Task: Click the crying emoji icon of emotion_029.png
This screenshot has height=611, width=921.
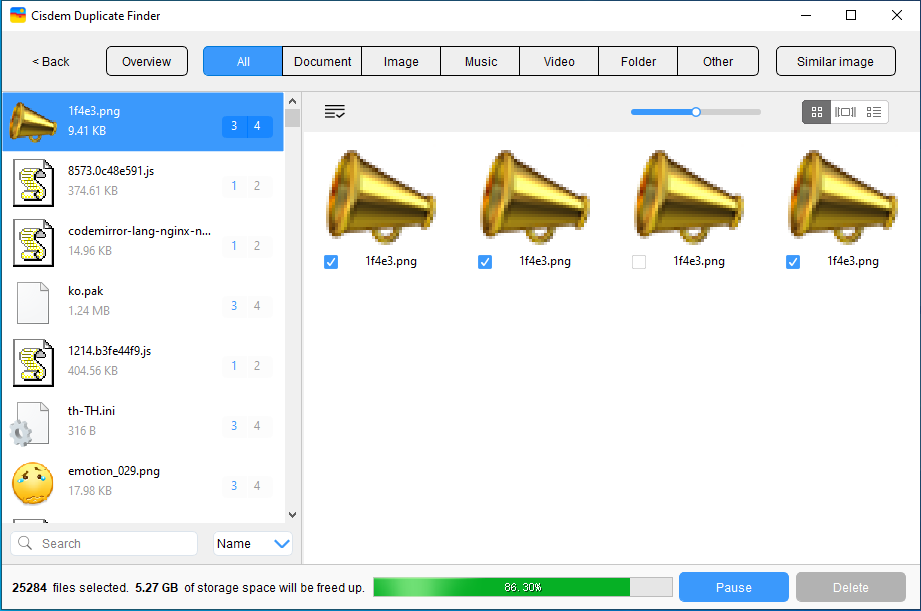Action: [x=33, y=483]
